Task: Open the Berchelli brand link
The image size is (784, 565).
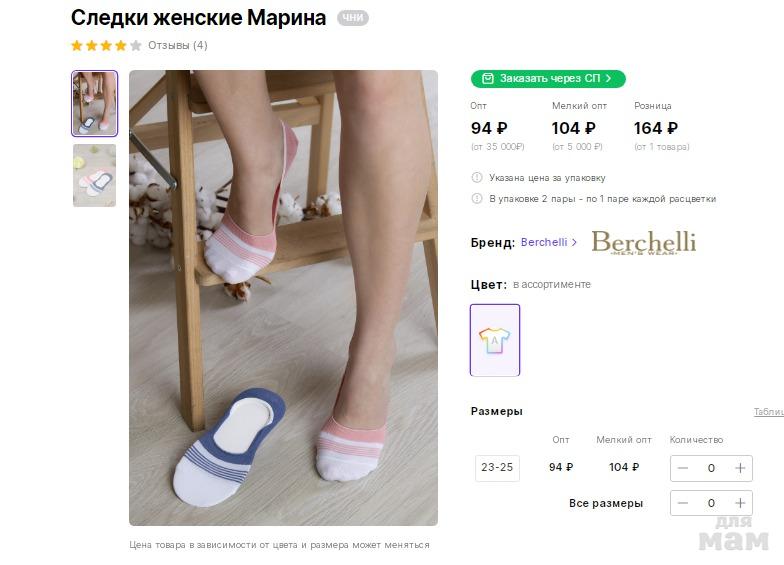Action: tap(549, 243)
